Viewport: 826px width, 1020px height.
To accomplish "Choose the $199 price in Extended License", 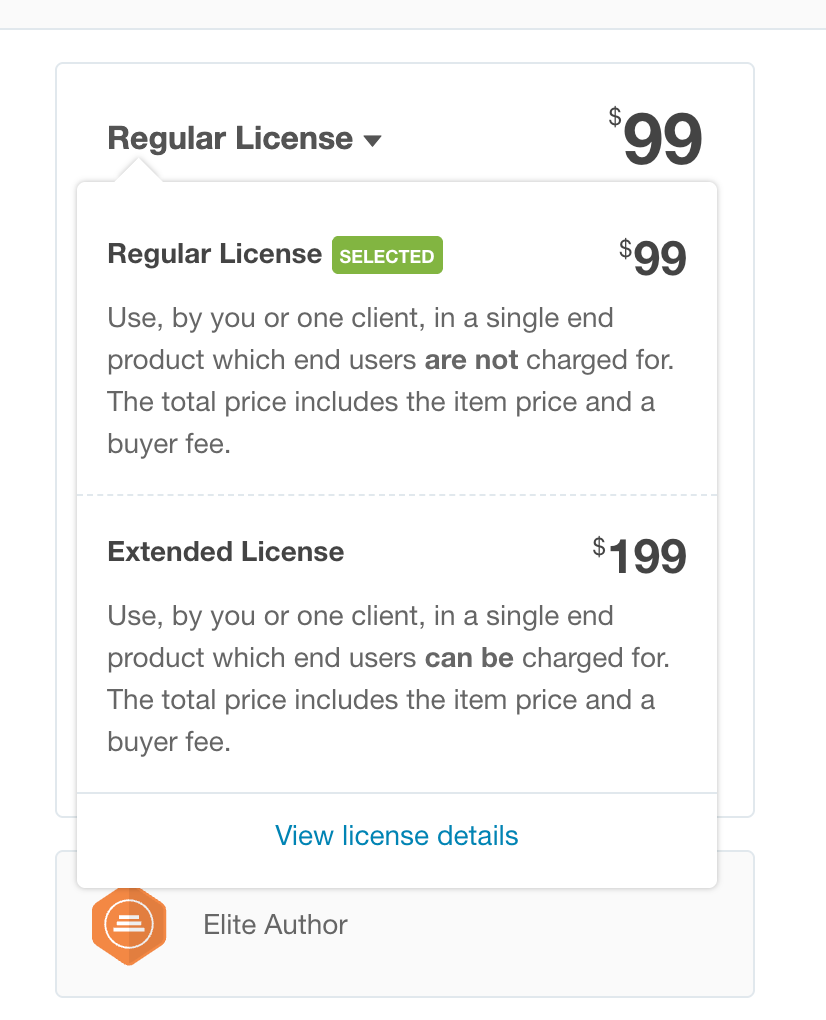I will point(646,557).
